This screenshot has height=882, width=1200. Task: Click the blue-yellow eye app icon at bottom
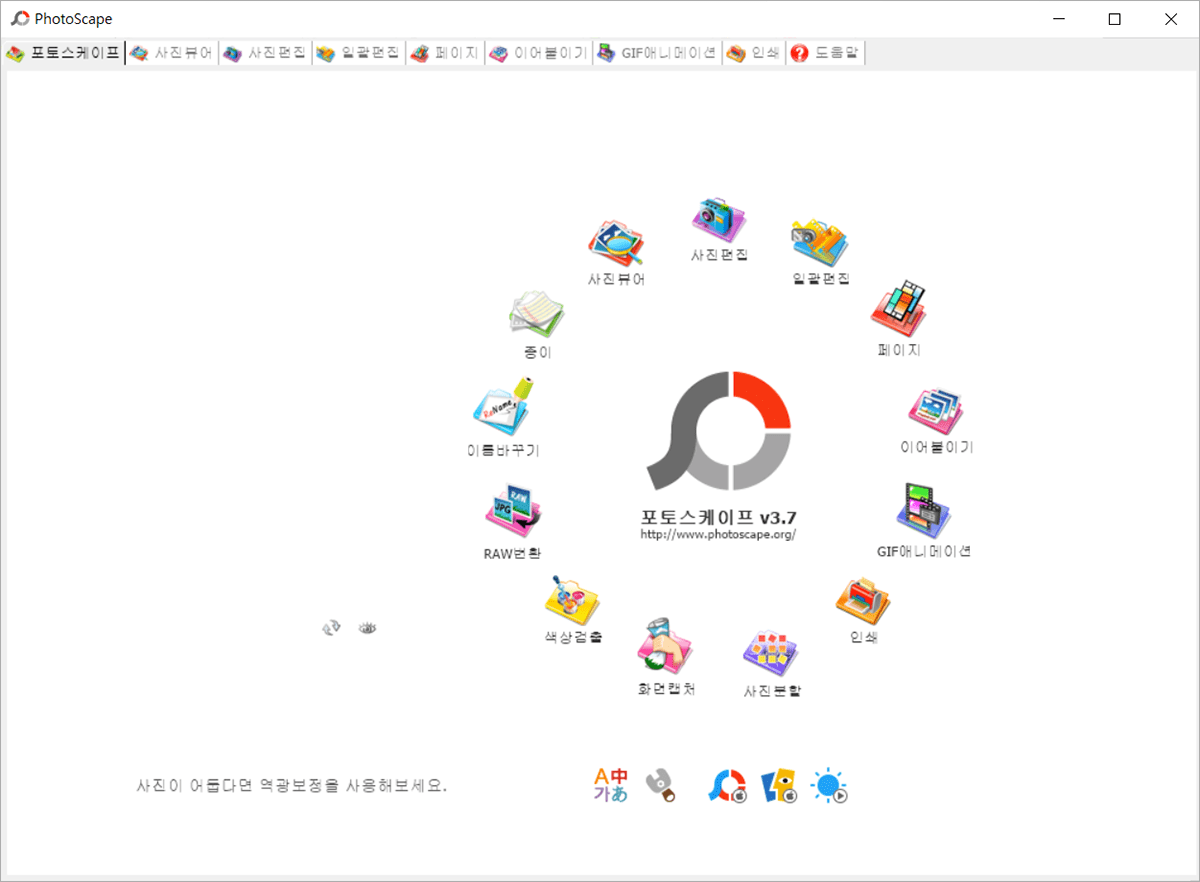tap(779, 786)
